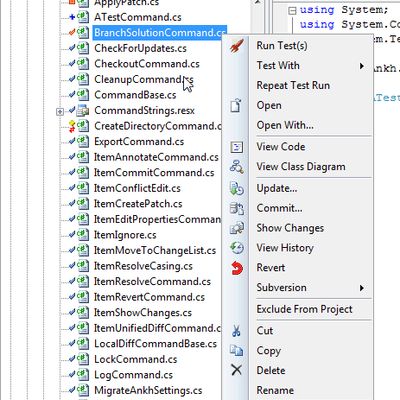
Task: Select ItemUnifiedDiffCommand.cs in tree
Action: pos(158,328)
